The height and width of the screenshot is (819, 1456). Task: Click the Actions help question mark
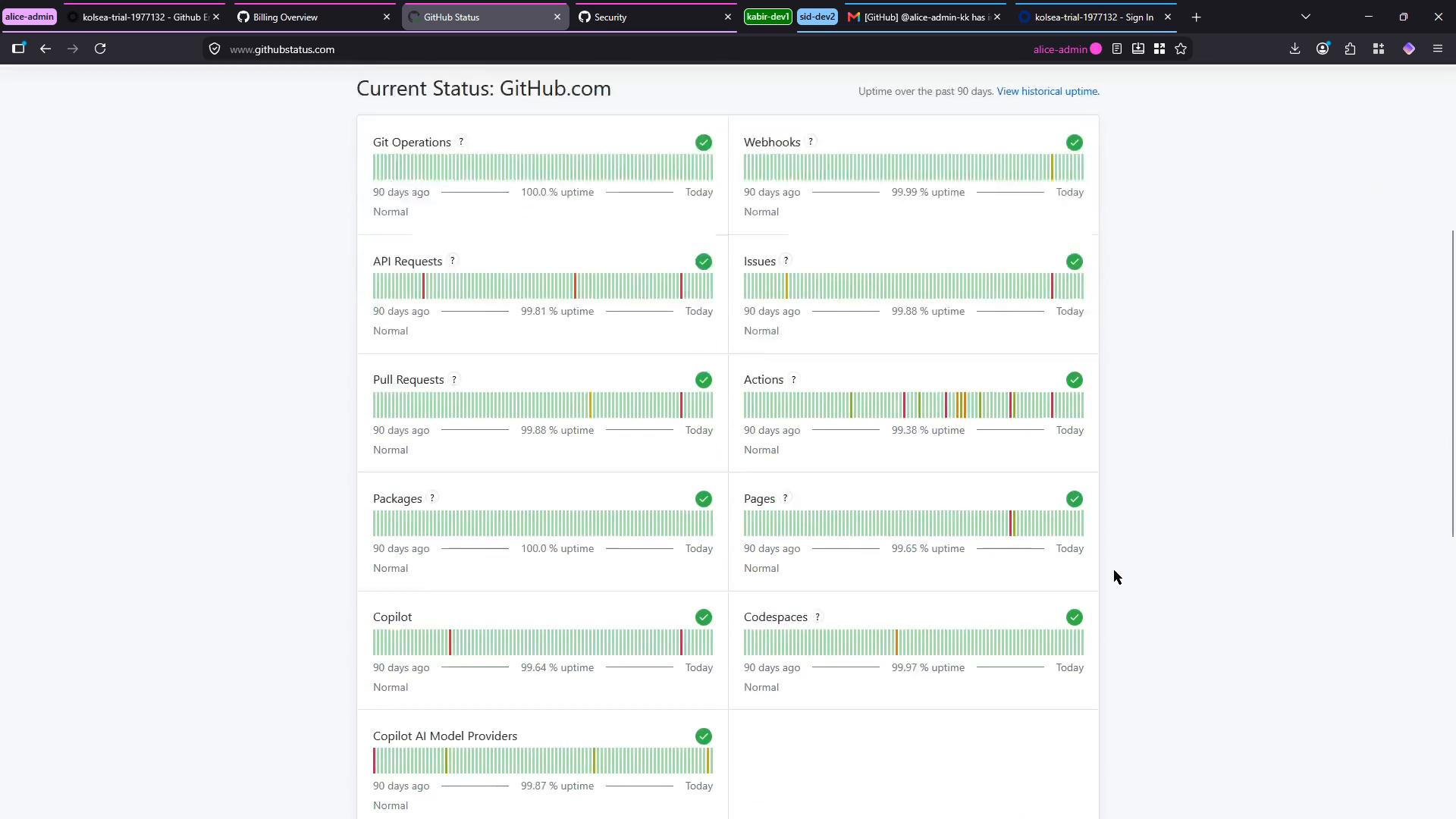tap(794, 379)
